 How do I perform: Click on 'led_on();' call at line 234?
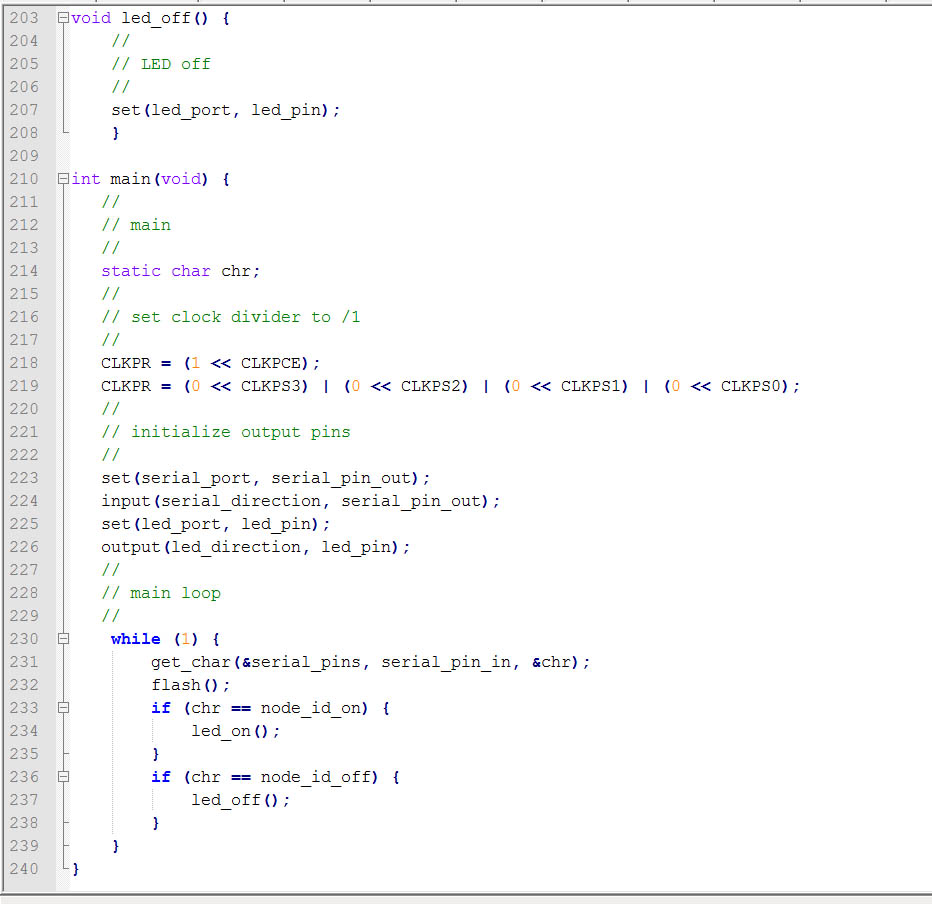pos(235,731)
